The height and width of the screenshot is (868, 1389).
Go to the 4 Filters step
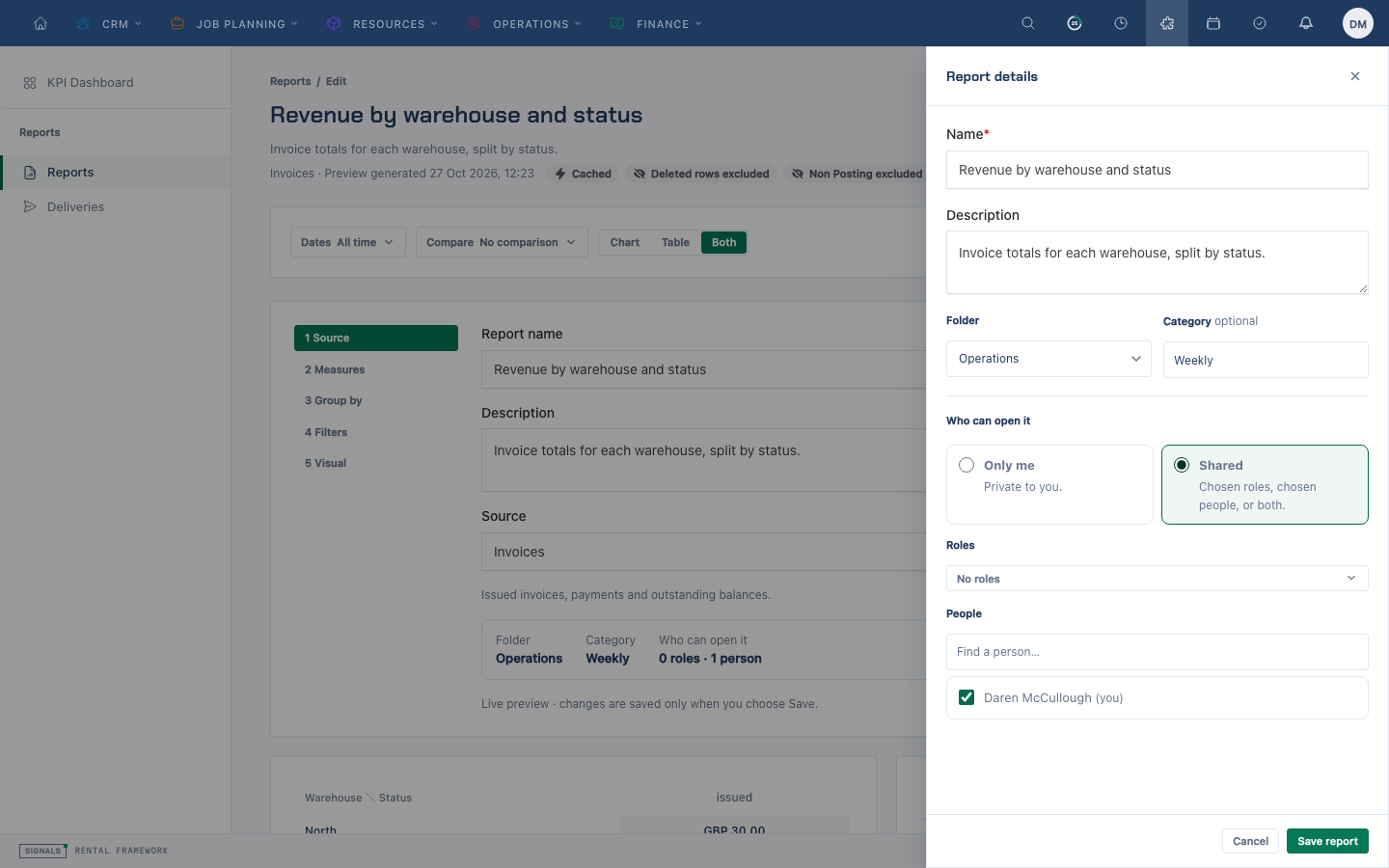(x=376, y=432)
